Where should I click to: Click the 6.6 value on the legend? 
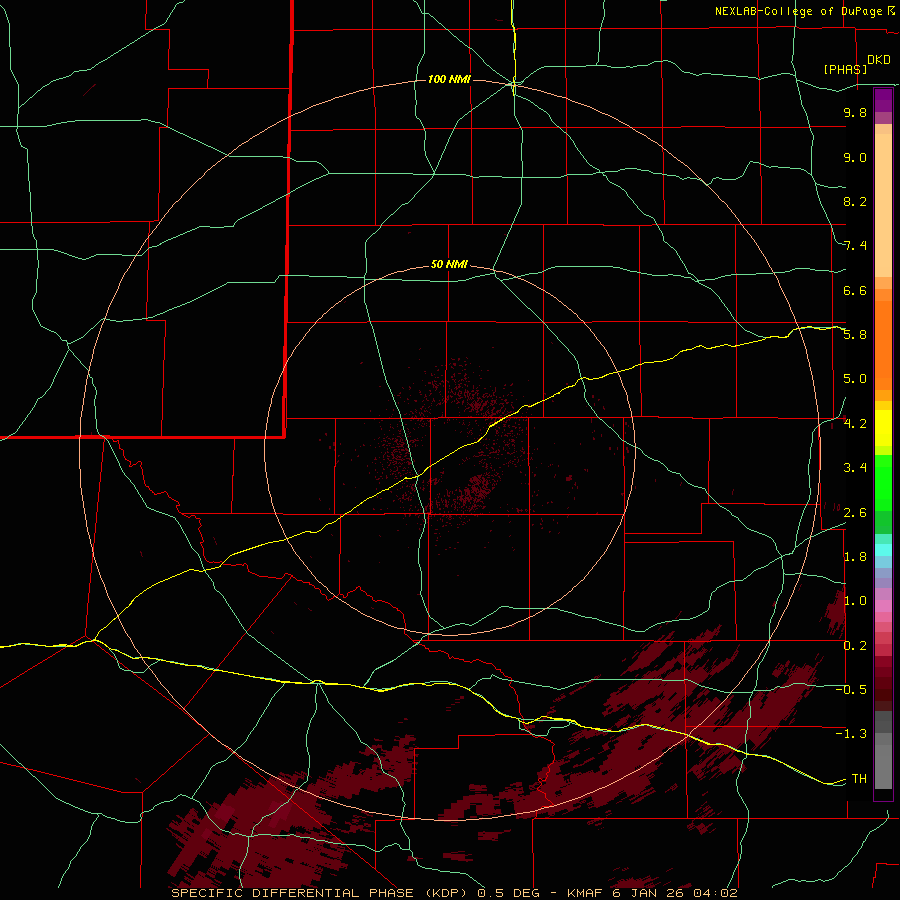pyautogui.click(x=855, y=290)
